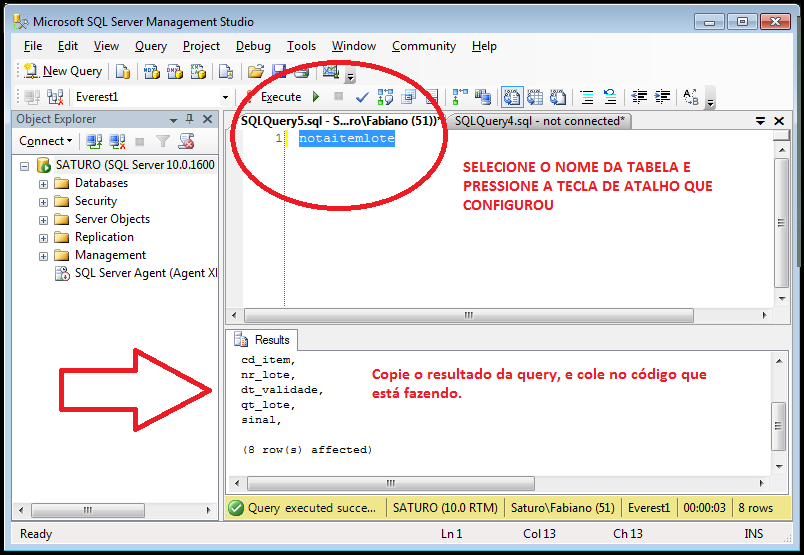Click the Change Connection icon
804x555 pixels.
coord(55,96)
